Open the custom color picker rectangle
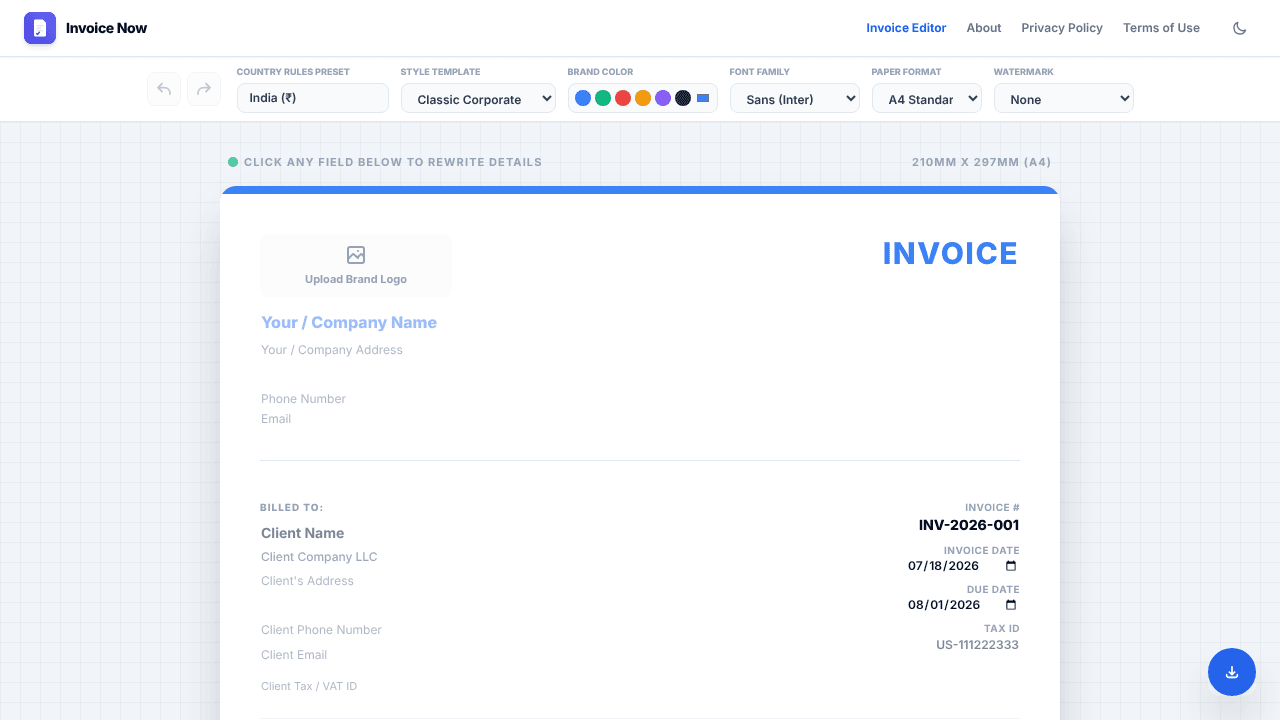Viewport: 1280px width, 720px height. coord(703,98)
